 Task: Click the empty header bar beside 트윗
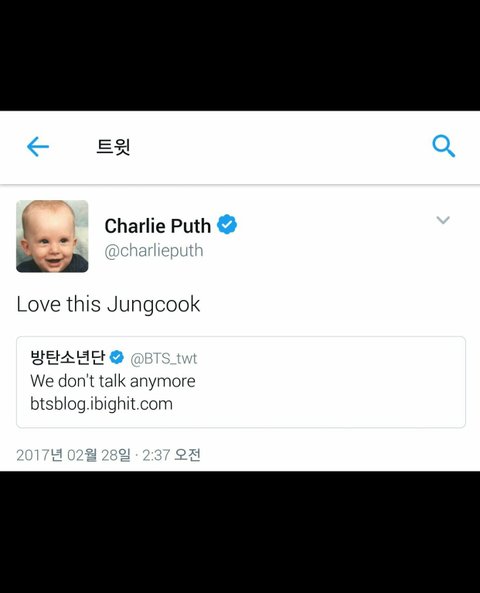pyautogui.click(x=280, y=147)
